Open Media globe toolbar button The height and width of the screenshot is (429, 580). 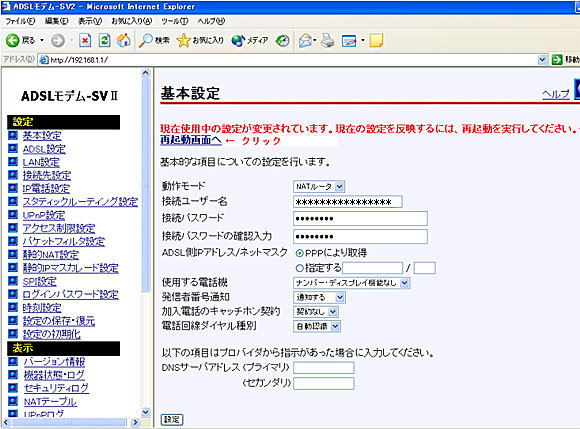pyautogui.click(x=238, y=40)
